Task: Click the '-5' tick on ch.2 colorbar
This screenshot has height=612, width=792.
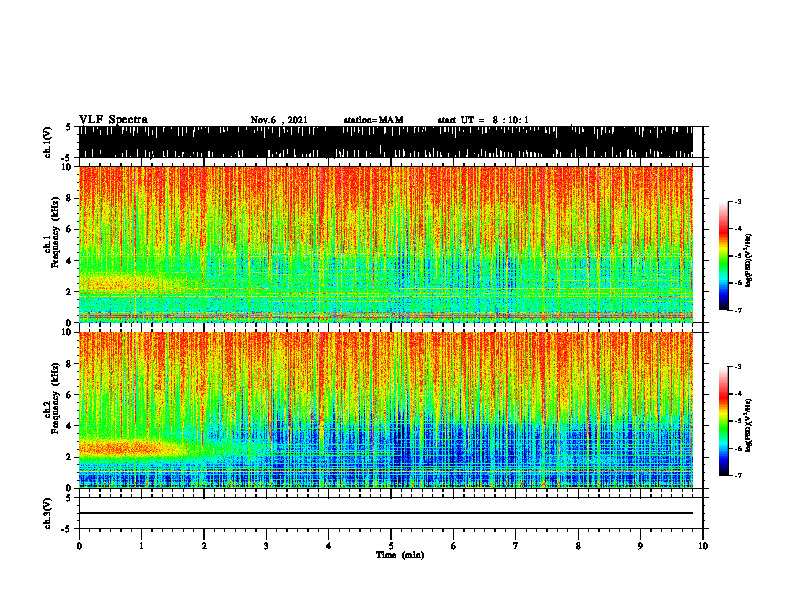Action: (737, 421)
